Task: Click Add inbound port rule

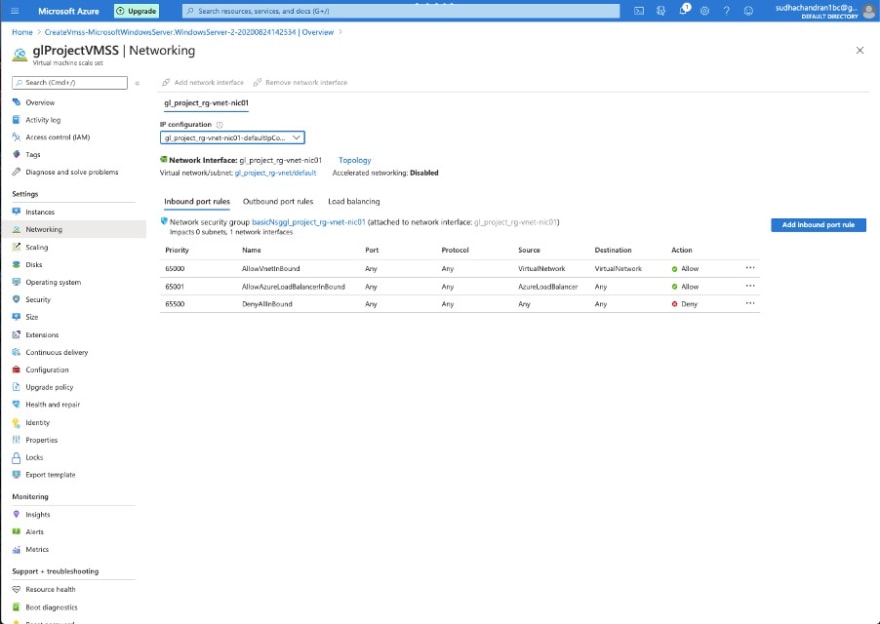Action: pos(818,225)
